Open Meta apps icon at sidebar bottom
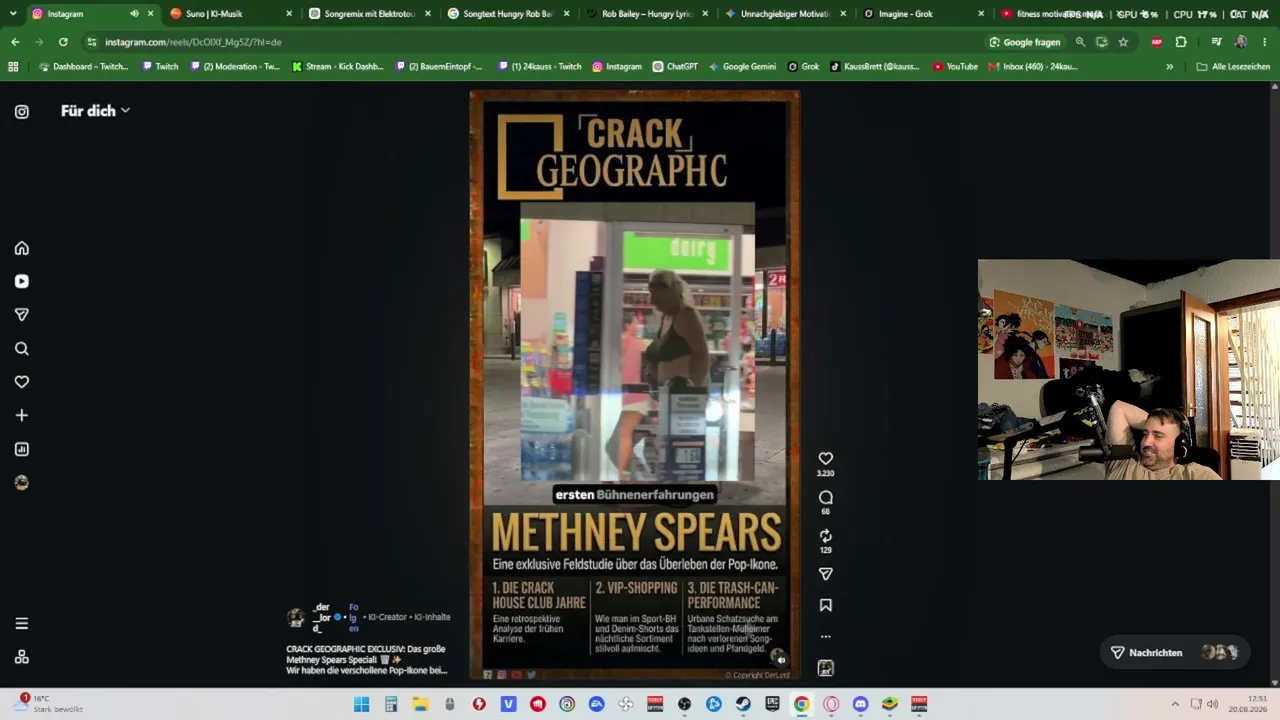 22,657
